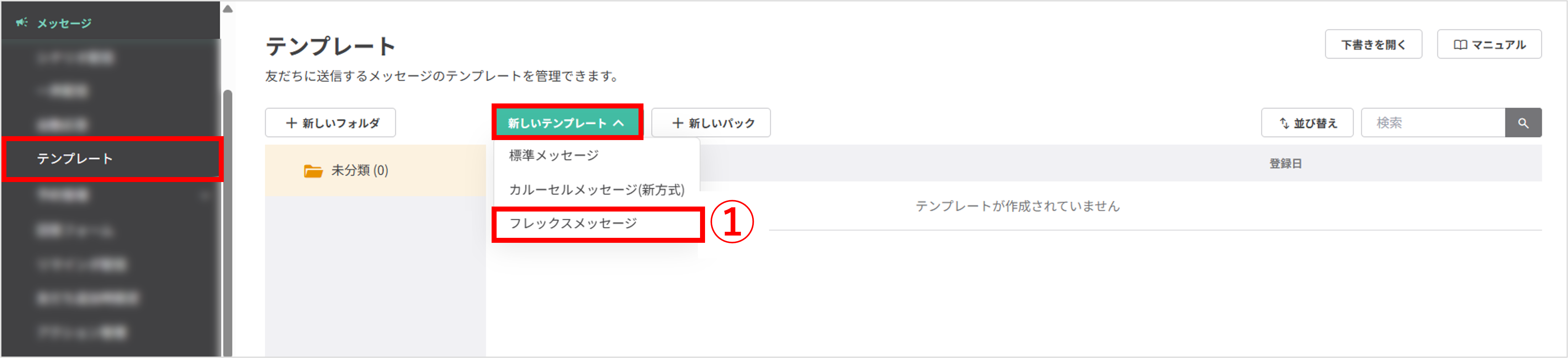Click the sort arrows icon on 並び替え
Image resolution: width=1568 pixels, height=358 pixels.
click(1284, 123)
